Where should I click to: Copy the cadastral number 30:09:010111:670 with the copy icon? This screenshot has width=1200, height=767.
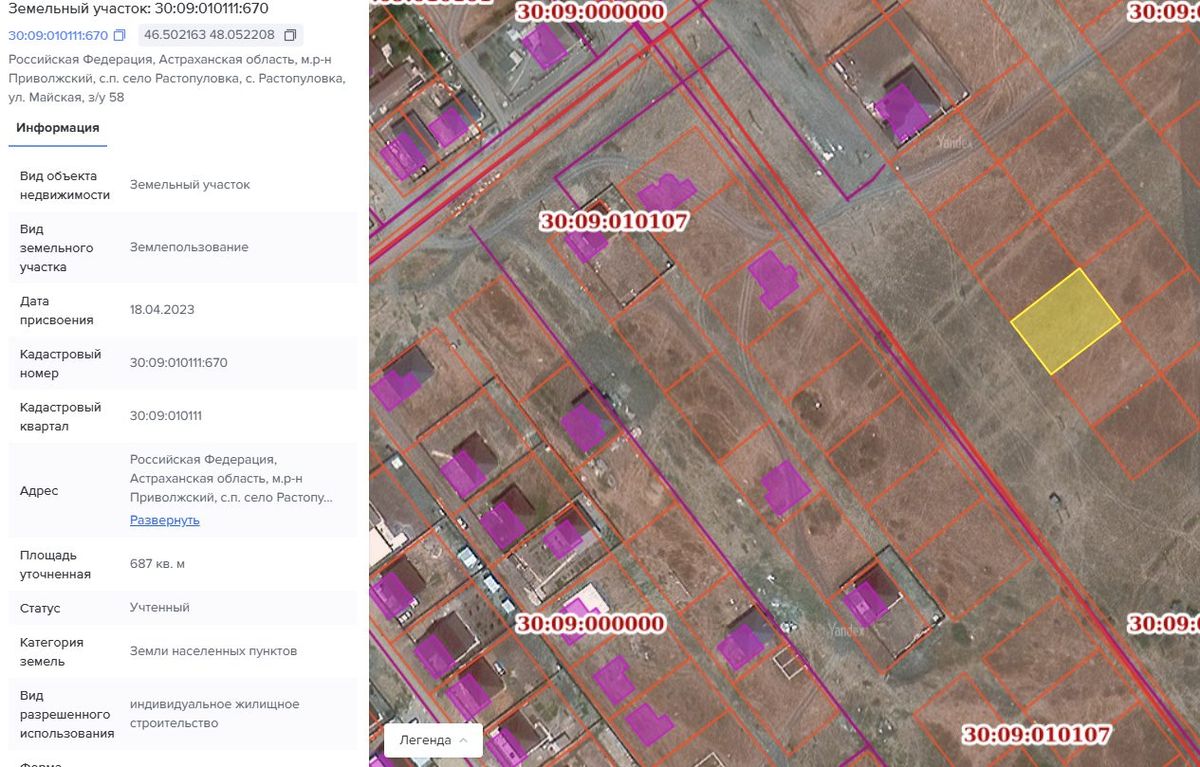[120, 36]
